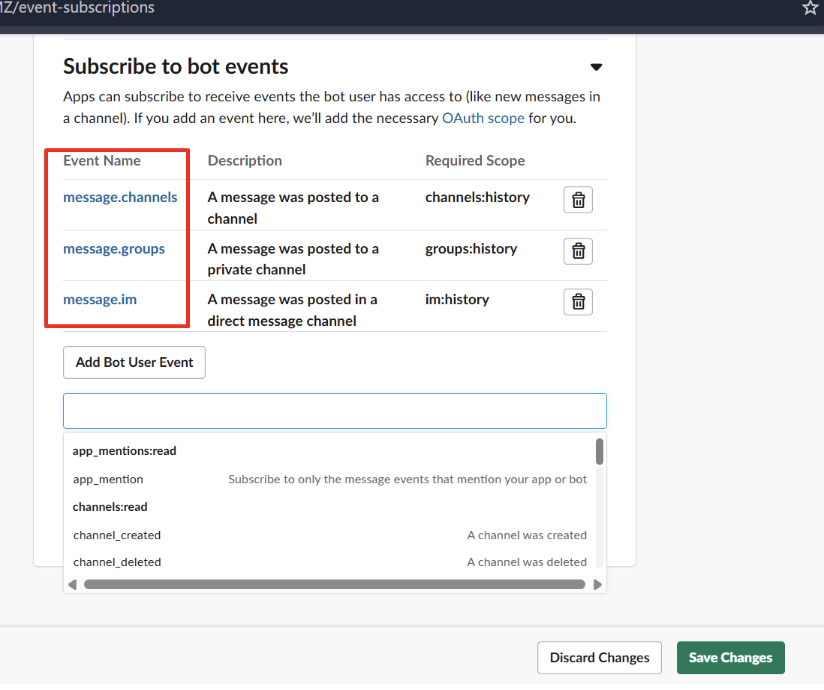Open the message.groups event link
The height and width of the screenshot is (690, 824).
114,249
